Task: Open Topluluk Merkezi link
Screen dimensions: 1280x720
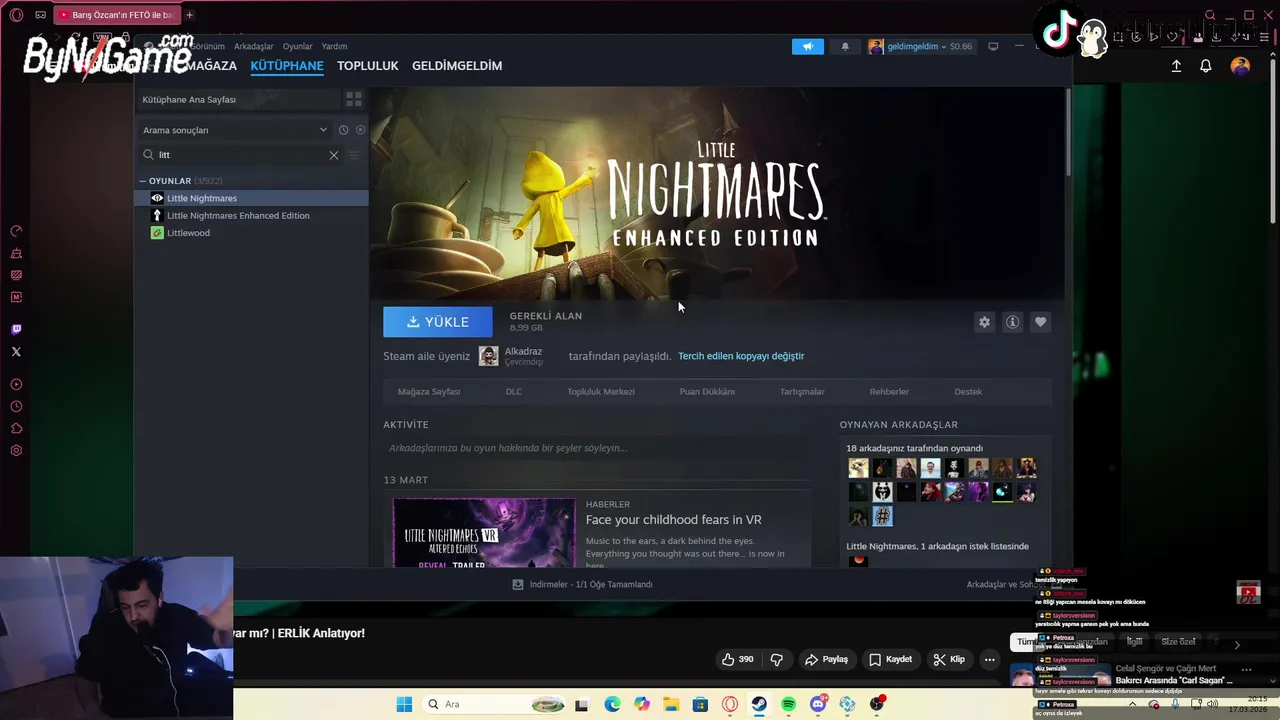Action: click(601, 392)
